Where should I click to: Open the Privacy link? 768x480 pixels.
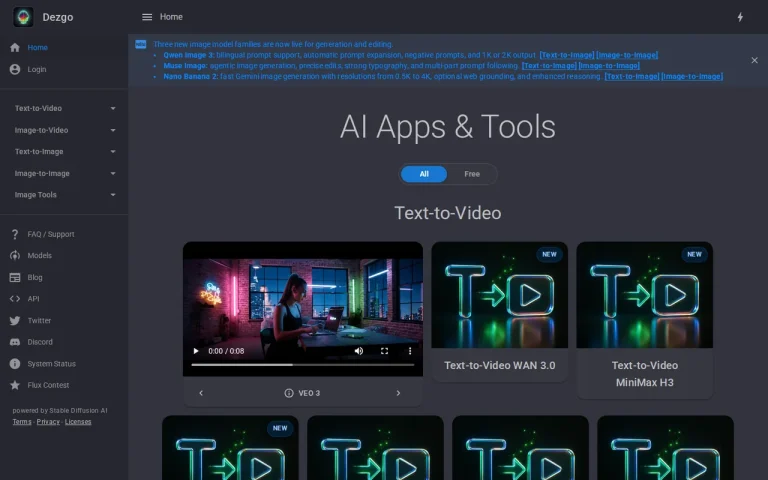coord(48,422)
